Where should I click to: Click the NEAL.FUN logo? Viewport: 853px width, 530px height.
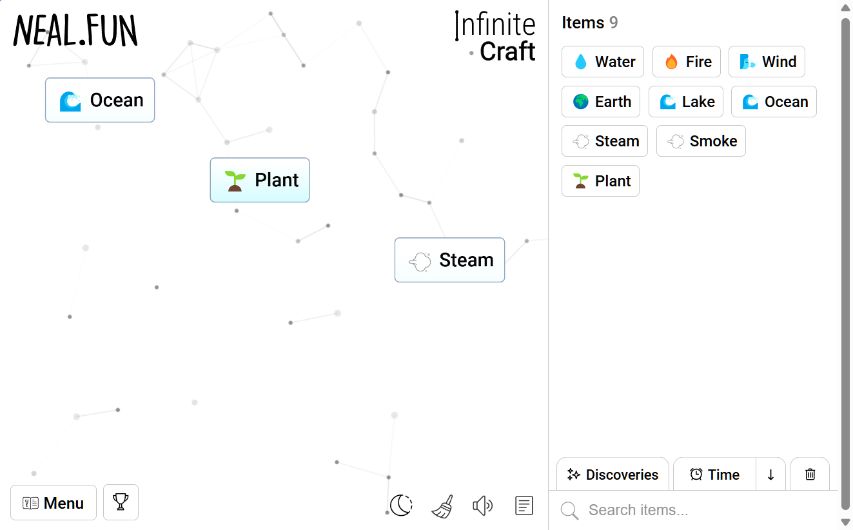[x=75, y=30]
